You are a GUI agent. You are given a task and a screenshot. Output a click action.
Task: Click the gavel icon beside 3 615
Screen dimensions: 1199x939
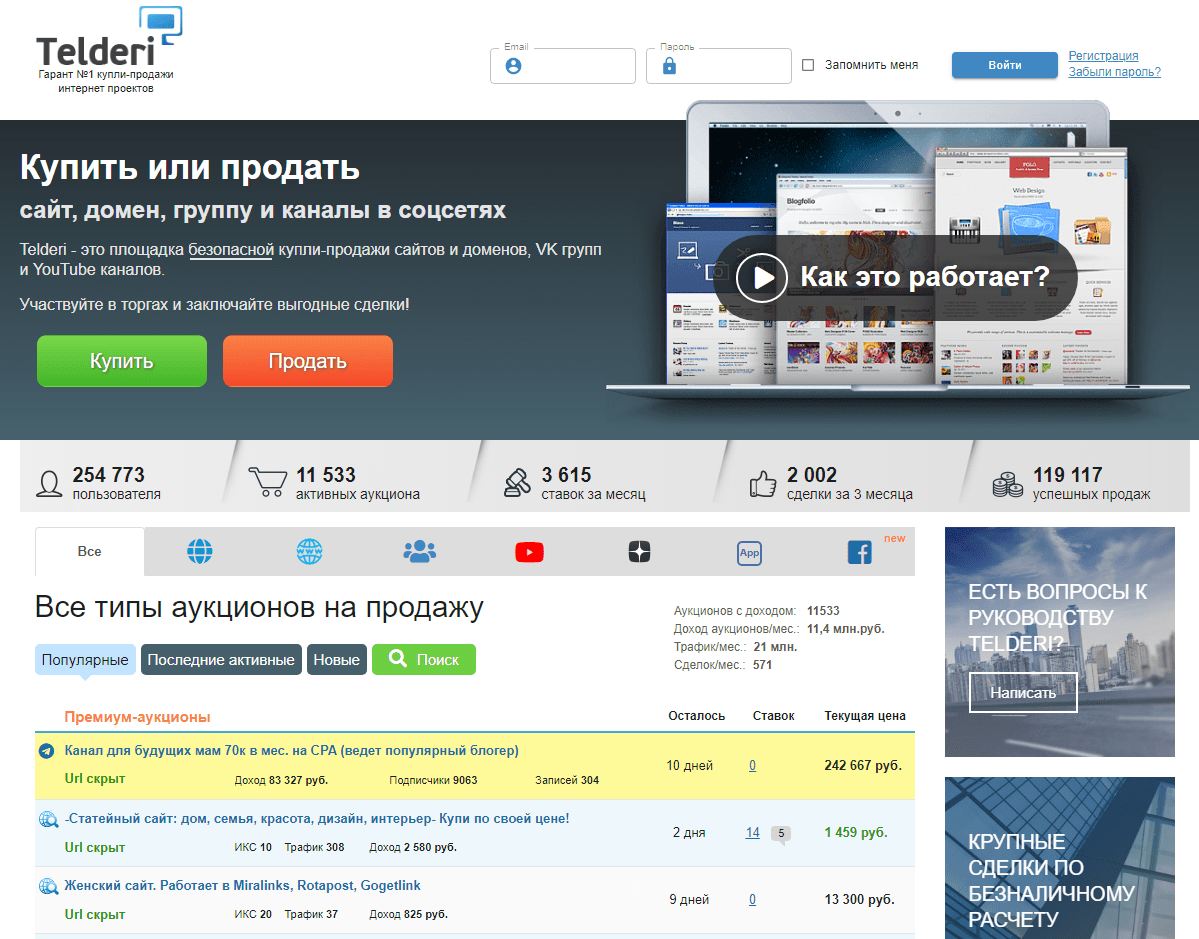[x=517, y=482]
